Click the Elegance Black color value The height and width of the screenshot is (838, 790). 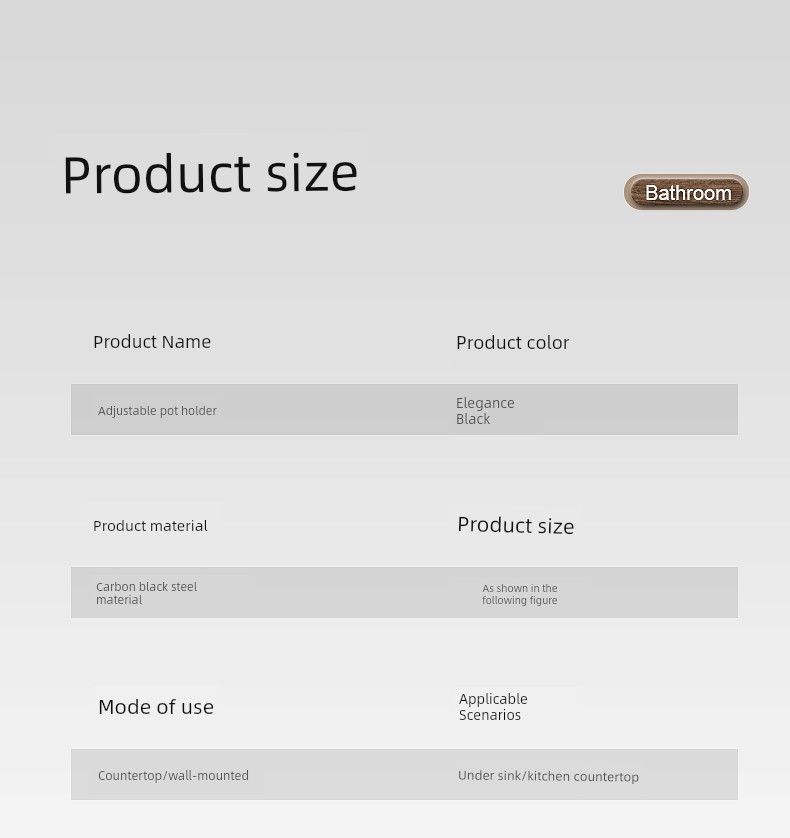point(485,410)
